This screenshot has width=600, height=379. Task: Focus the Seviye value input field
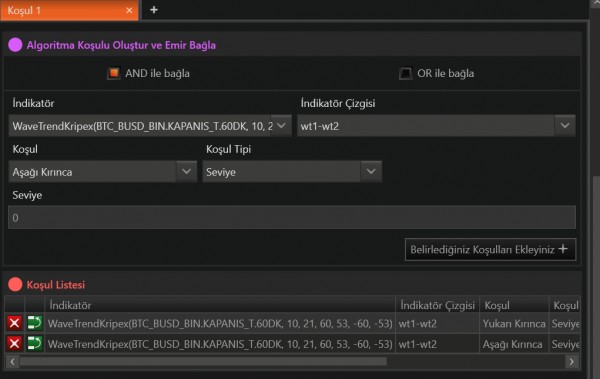click(292, 217)
